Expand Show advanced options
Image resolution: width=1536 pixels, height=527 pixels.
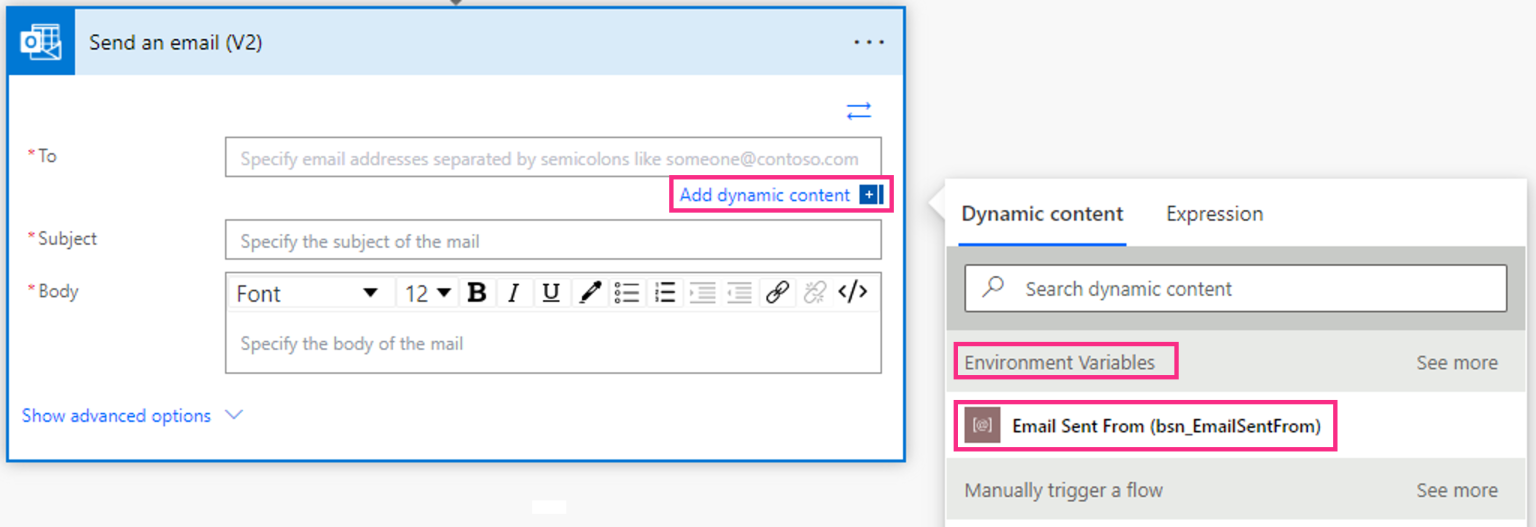click(x=132, y=416)
